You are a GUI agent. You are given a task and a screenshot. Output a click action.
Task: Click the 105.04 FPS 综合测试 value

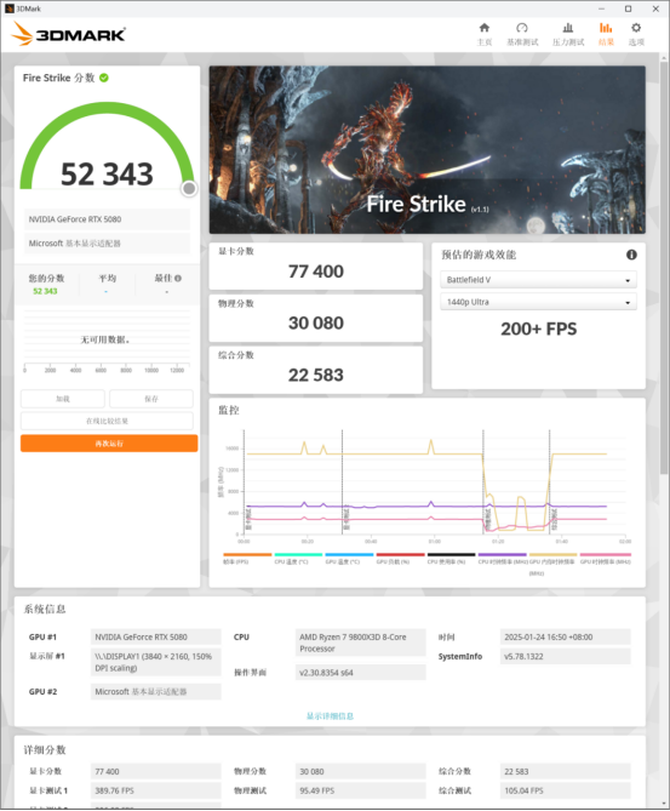point(565,790)
